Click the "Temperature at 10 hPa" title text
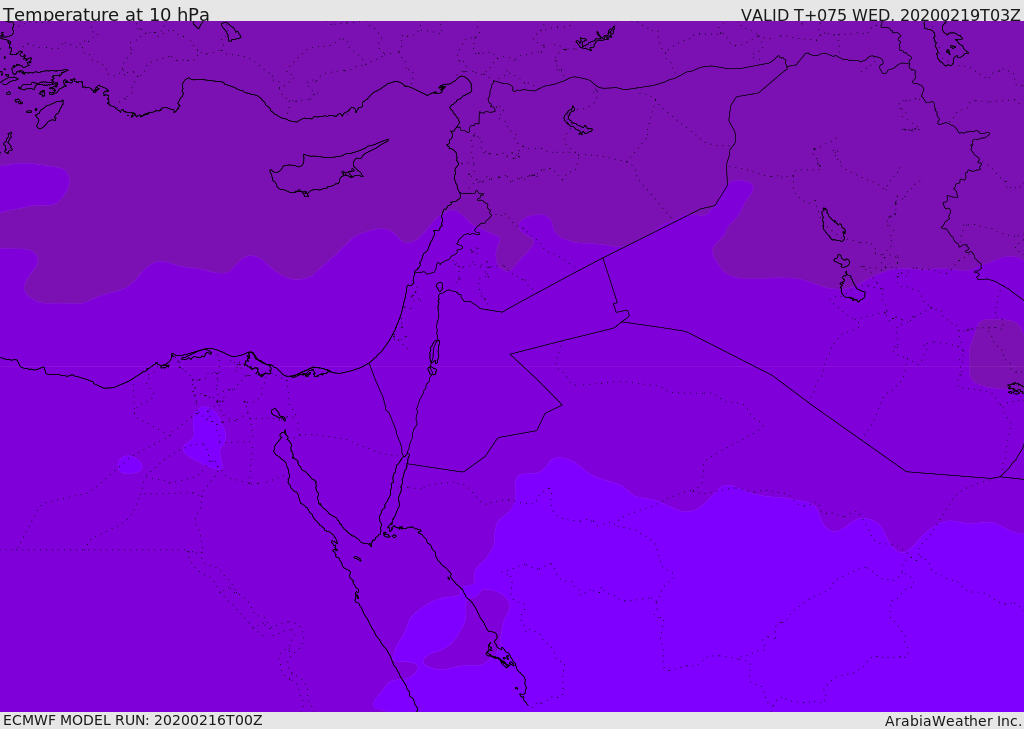The width and height of the screenshot is (1024, 729). pos(106,14)
